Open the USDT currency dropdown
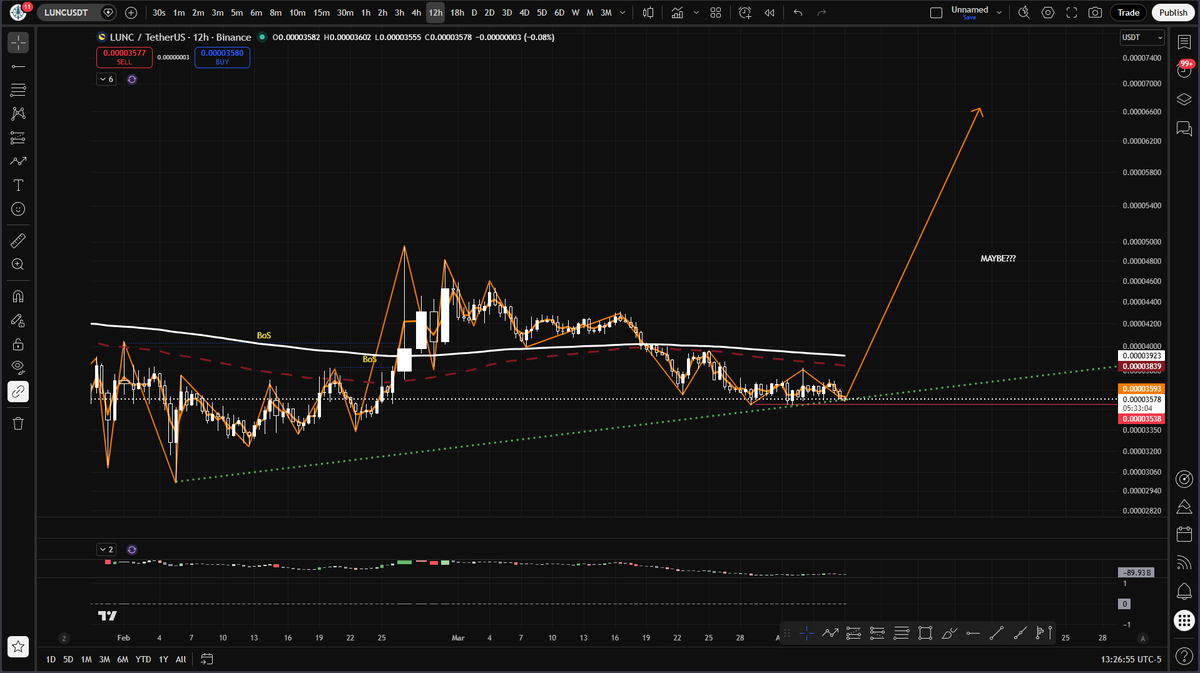The width and height of the screenshot is (1200, 673). [1142, 37]
